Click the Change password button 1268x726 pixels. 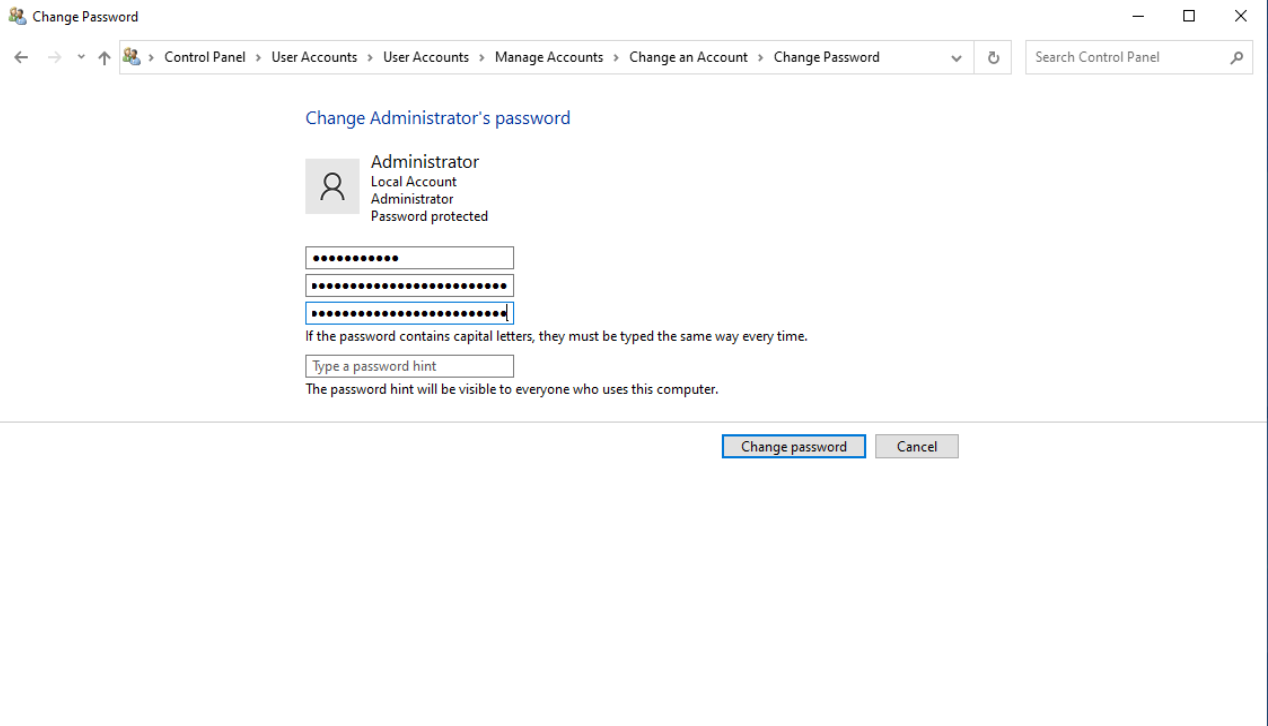click(793, 447)
